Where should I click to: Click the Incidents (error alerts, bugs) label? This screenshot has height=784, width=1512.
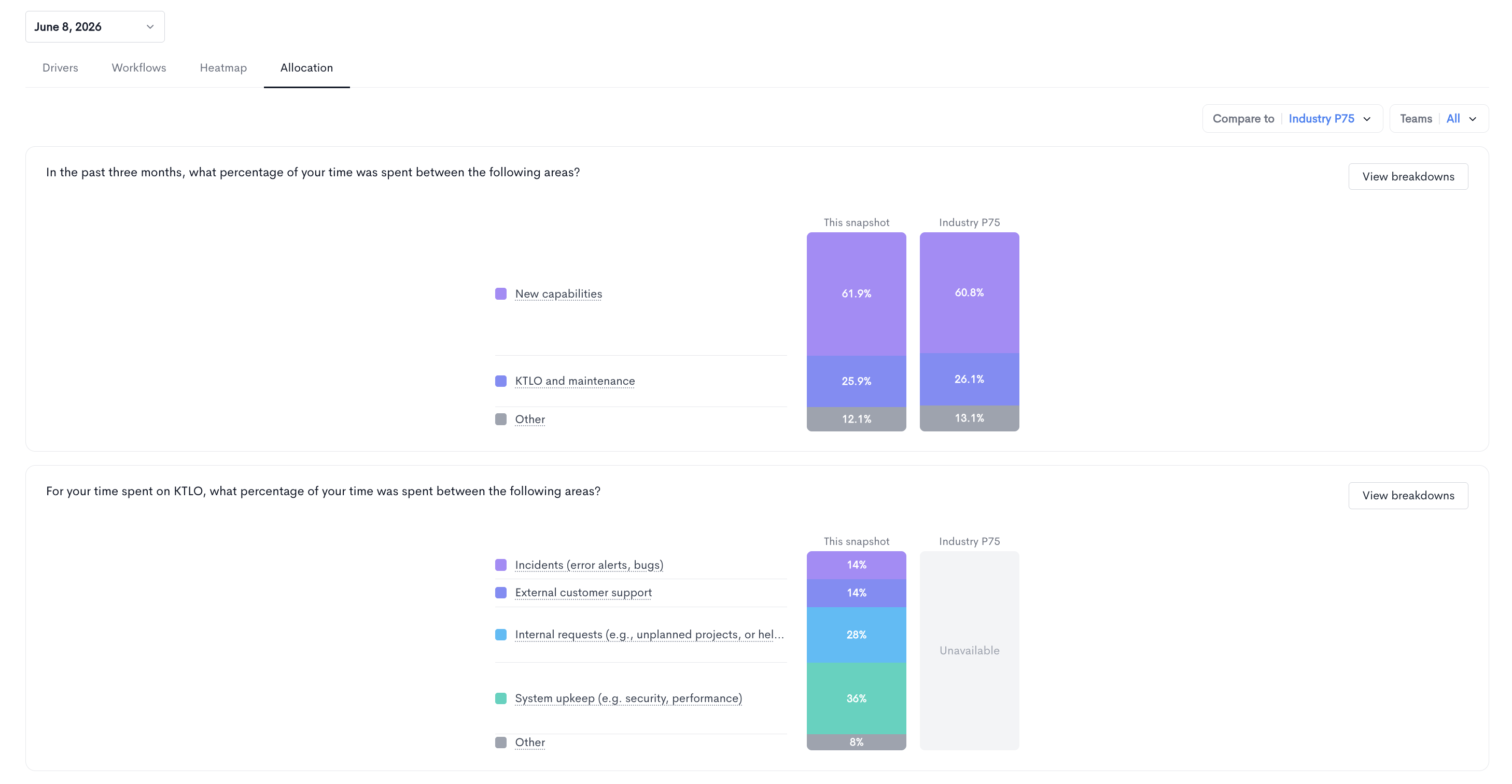tap(589, 565)
